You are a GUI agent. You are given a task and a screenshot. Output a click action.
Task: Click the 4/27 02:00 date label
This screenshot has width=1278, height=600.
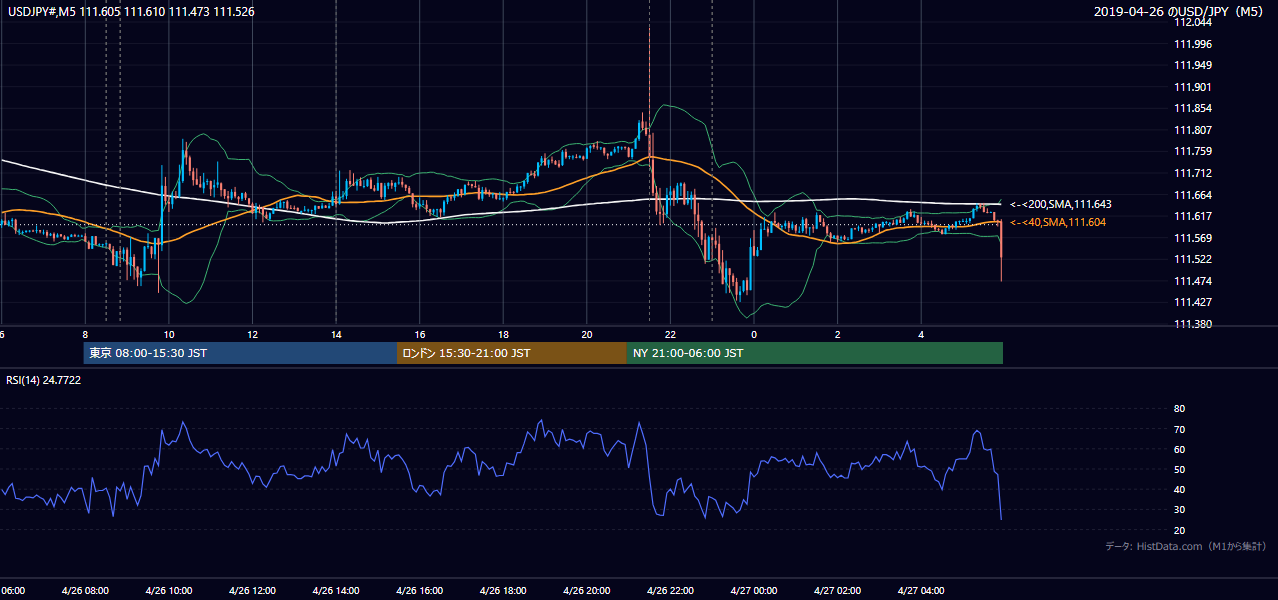tap(836, 591)
